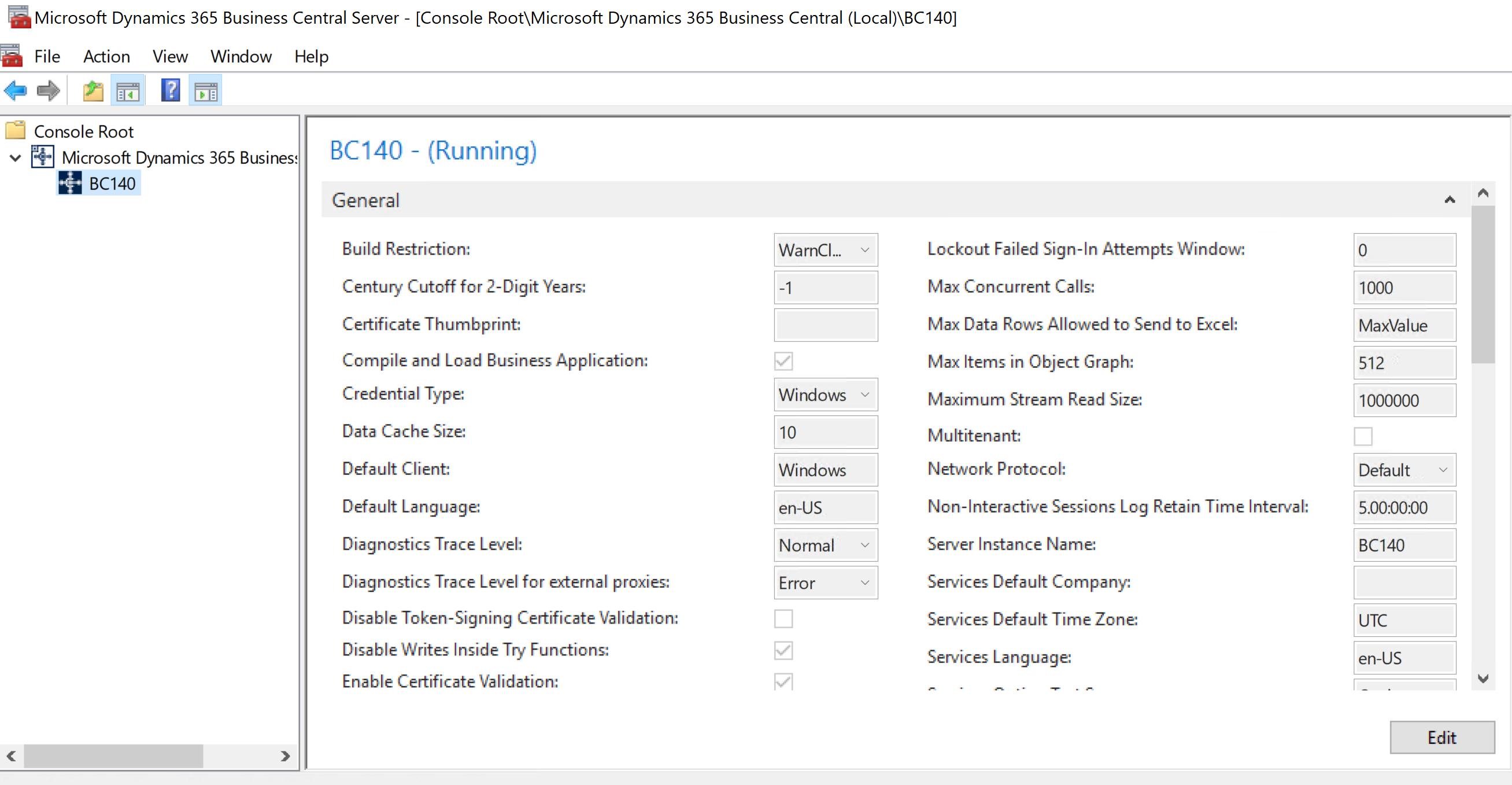Click the Console Root folder icon
1512x785 pixels.
(x=16, y=130)
